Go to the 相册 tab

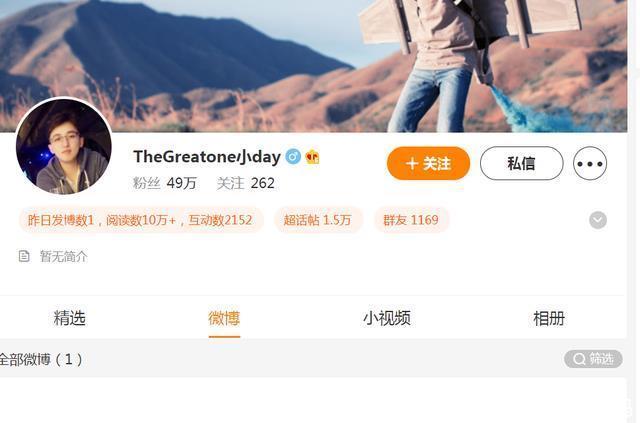[x=549, y=318]
